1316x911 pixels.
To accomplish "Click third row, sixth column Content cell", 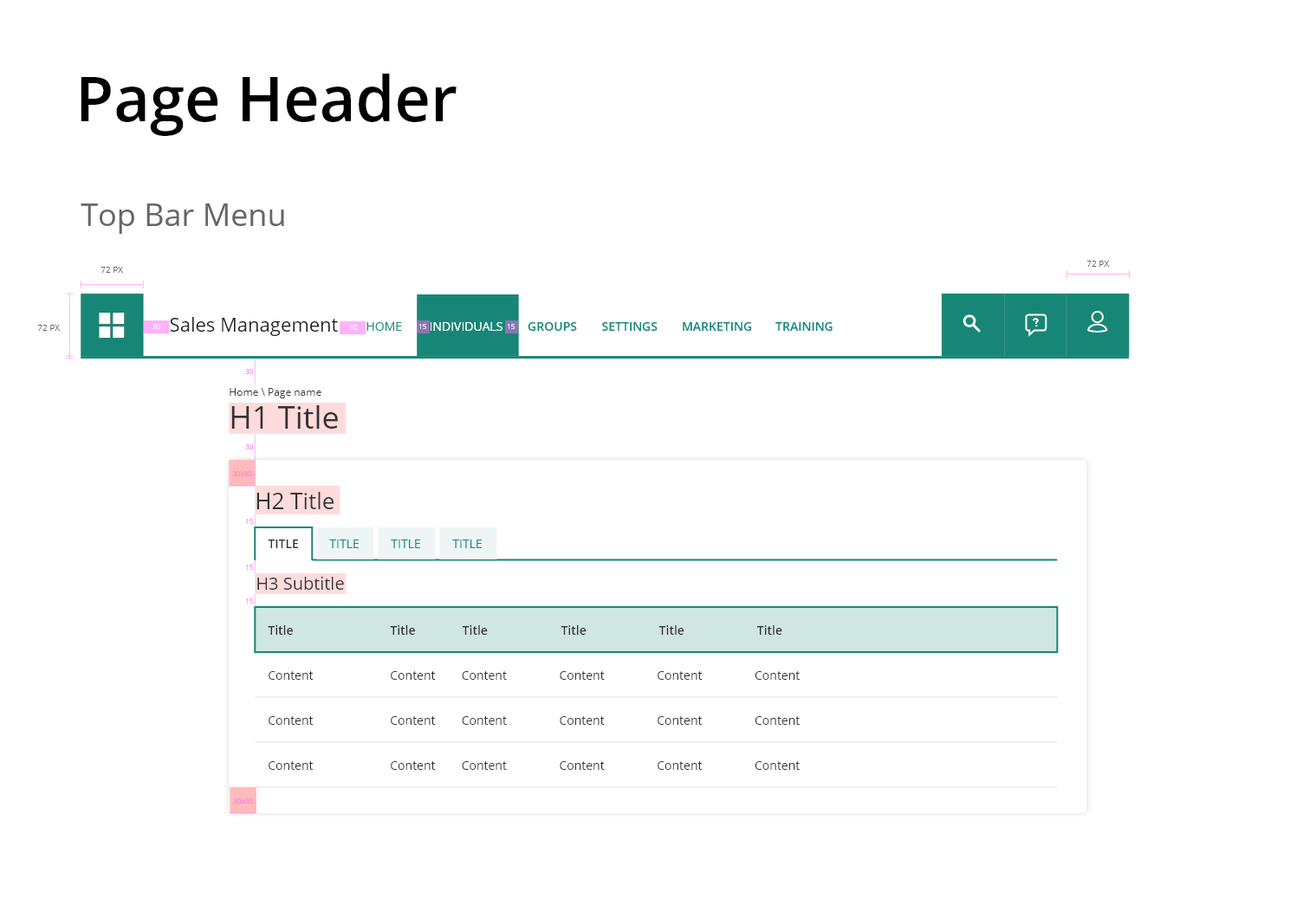I will click(777, 766).
